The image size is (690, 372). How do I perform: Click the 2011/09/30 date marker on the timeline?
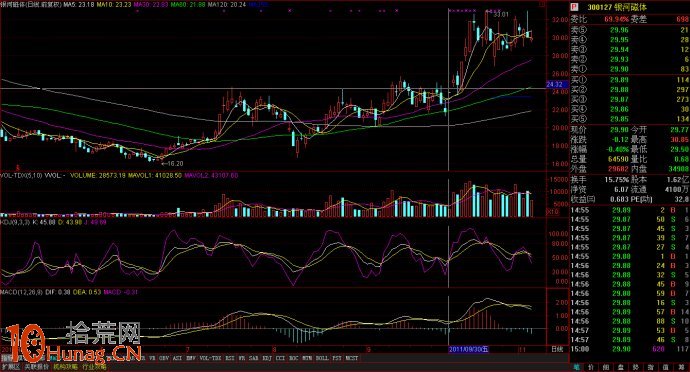point(468,350)
